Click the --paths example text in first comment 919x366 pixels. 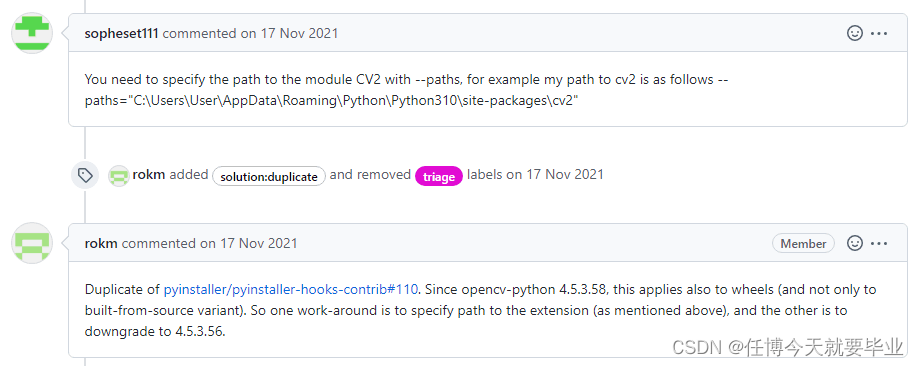(332, 100)
